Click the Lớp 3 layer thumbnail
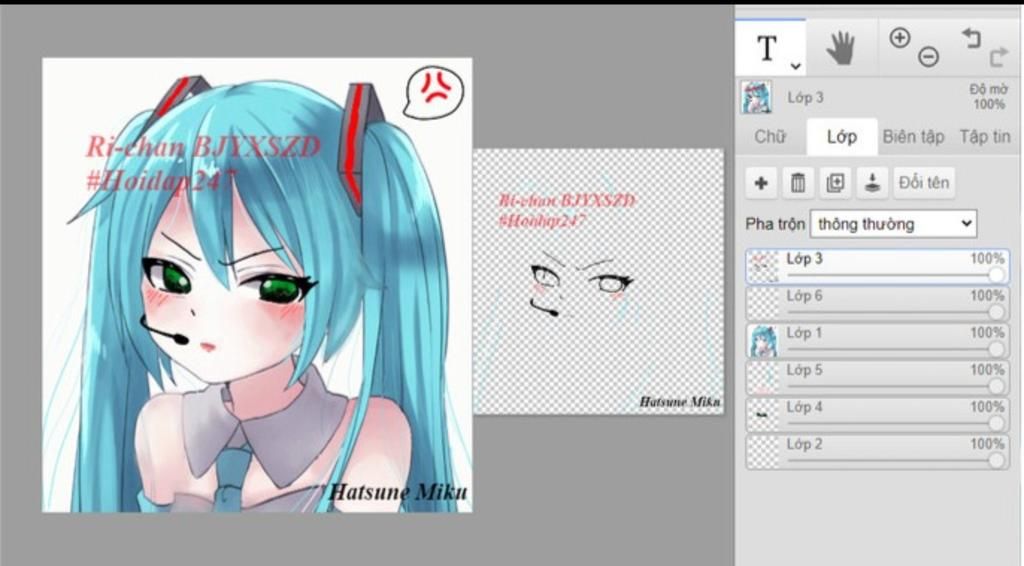Image resolution: width=1024 pixels, height=566 pixels. 763,266
